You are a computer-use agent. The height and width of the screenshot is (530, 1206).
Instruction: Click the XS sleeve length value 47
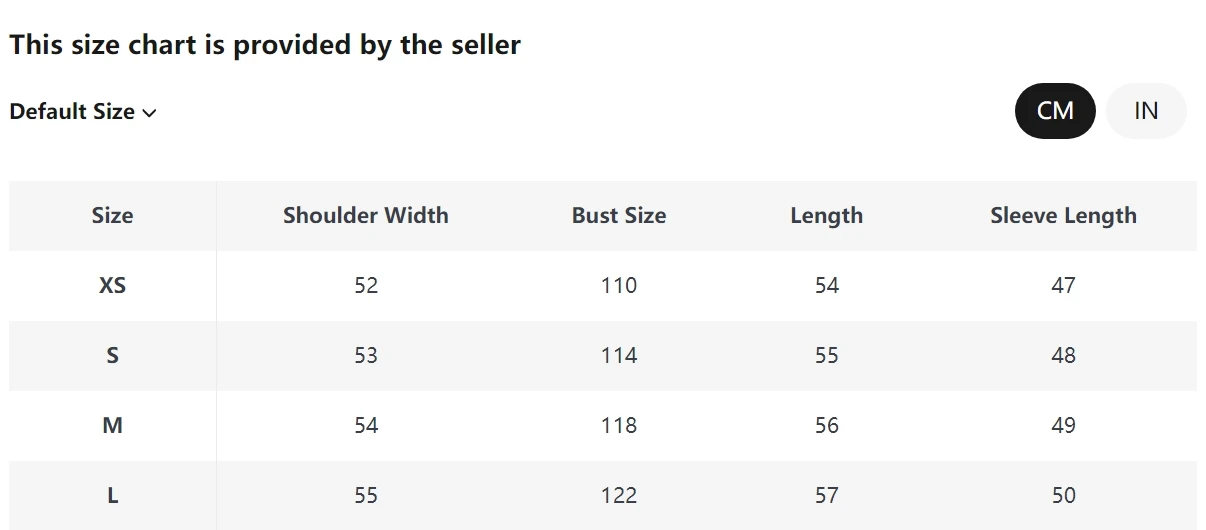coord(1063,286)
